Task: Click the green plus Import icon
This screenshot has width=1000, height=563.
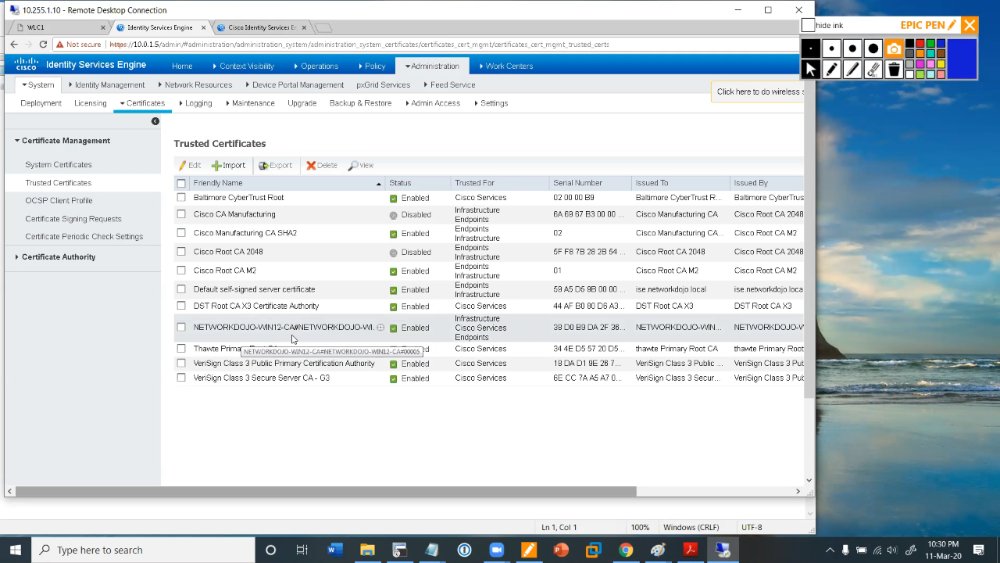Action: coord(216,165)
